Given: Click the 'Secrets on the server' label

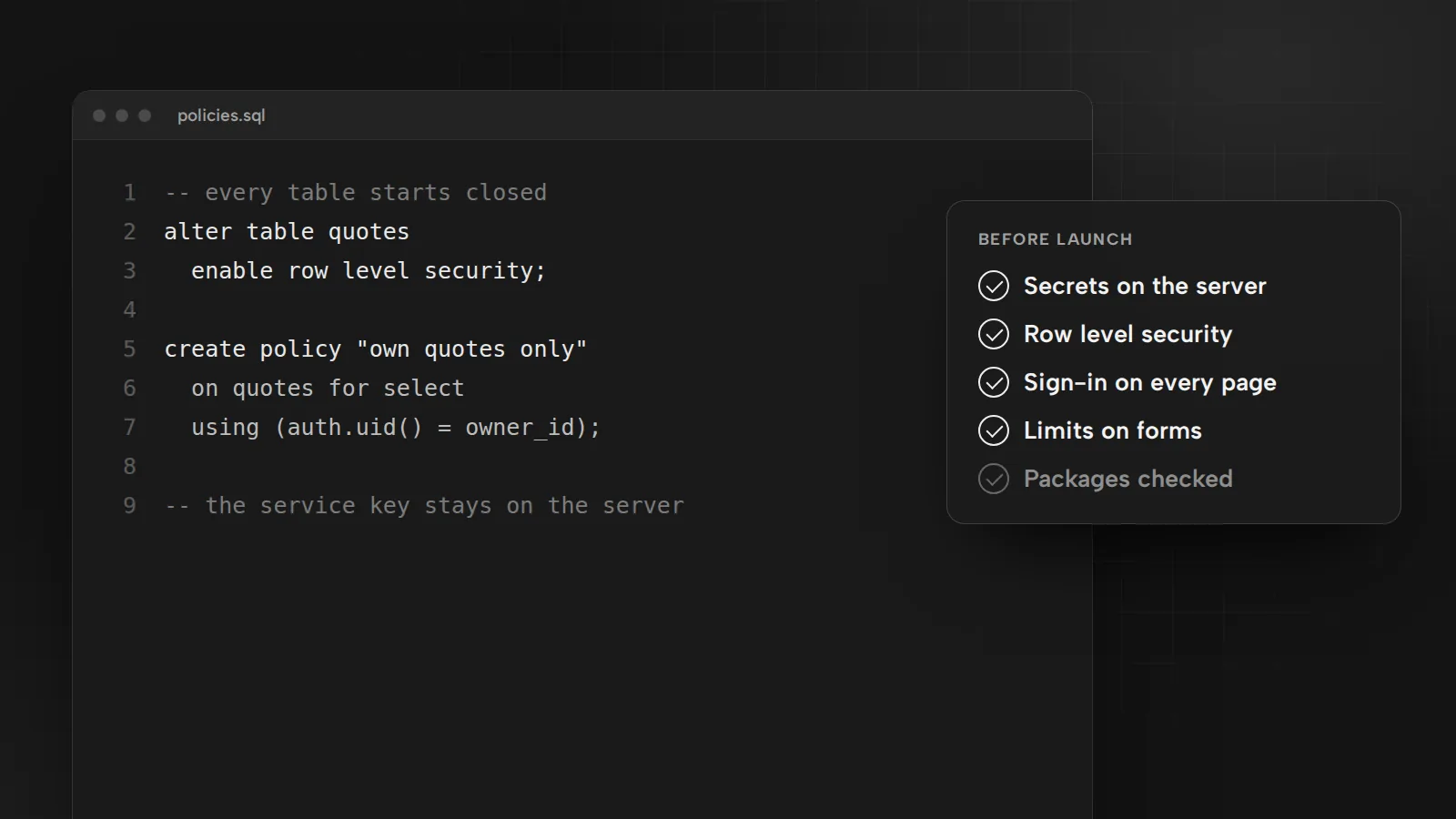Looking at the screenshot, I should pyautogui.click(x=1145, y=286).
